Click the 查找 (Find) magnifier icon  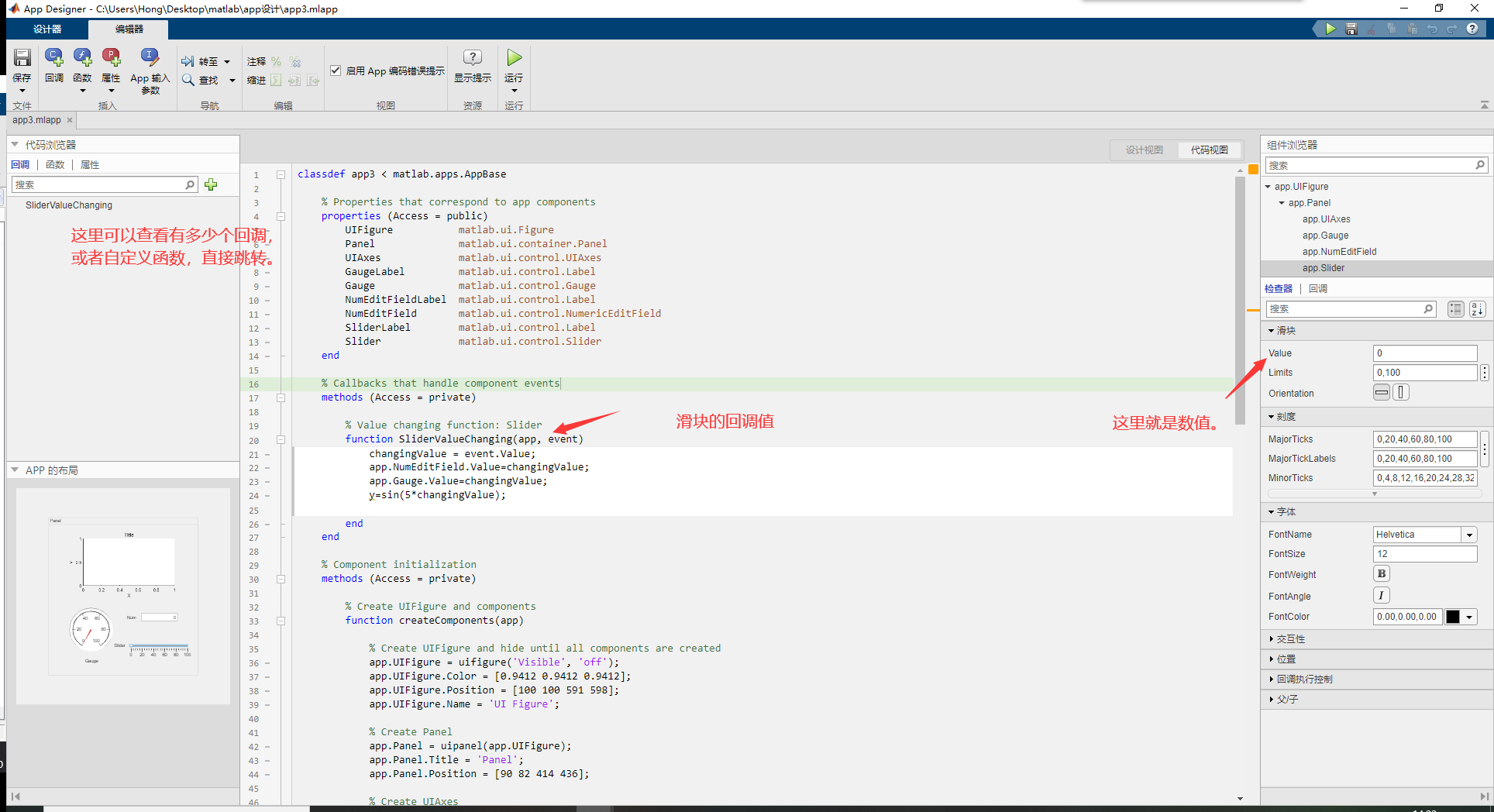tap(188, 80)
